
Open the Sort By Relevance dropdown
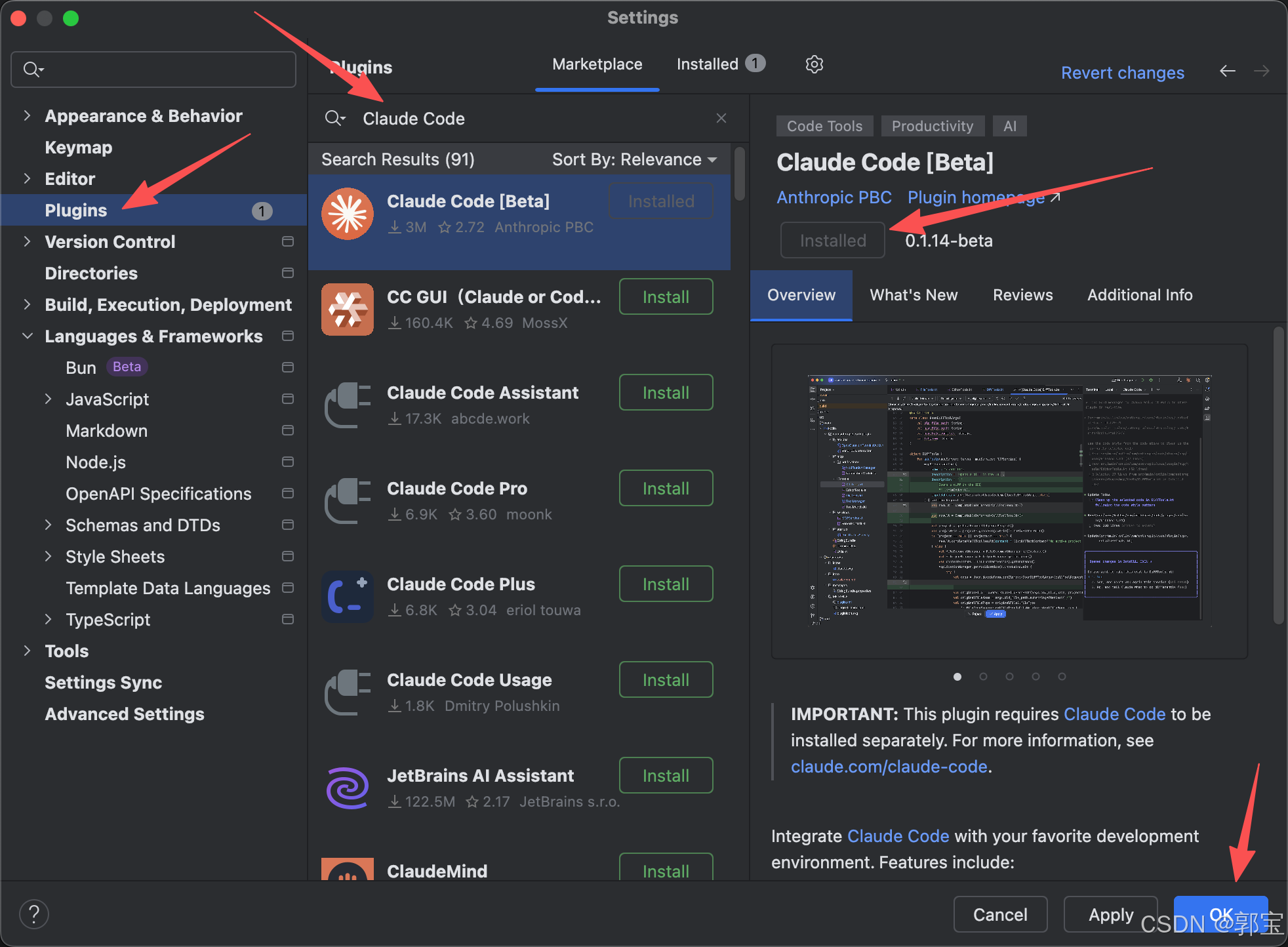tap(634, 159)
